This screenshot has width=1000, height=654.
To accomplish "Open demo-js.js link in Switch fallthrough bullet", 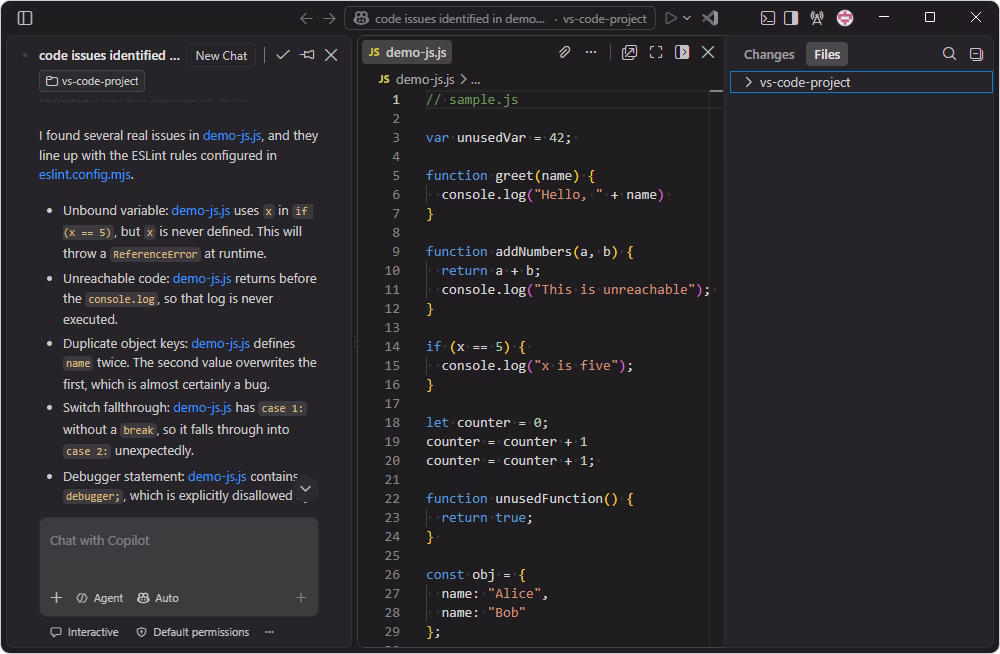I will [x=203, y=407].
